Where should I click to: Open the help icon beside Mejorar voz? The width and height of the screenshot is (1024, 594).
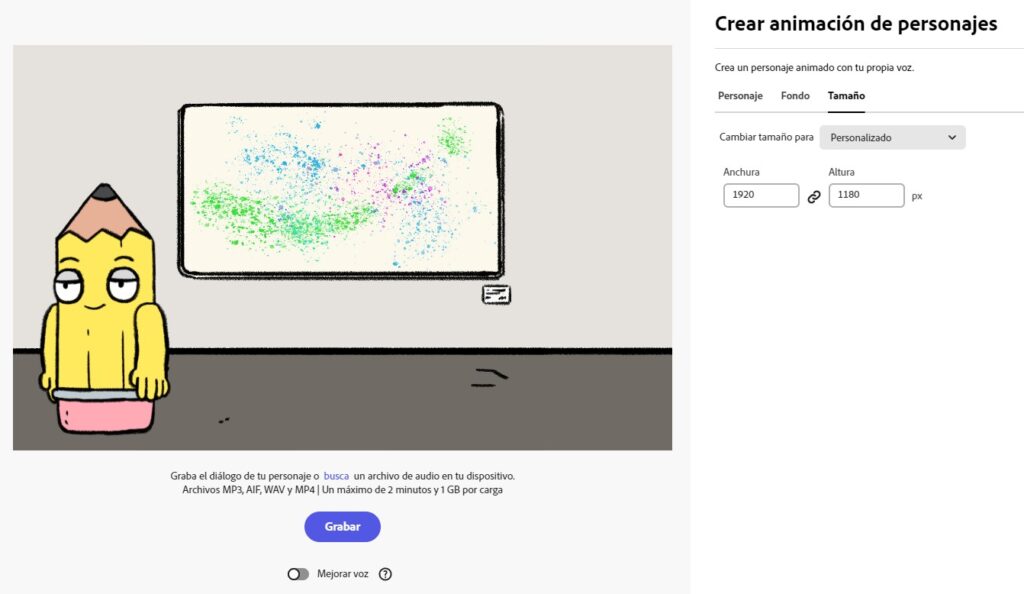385,574
